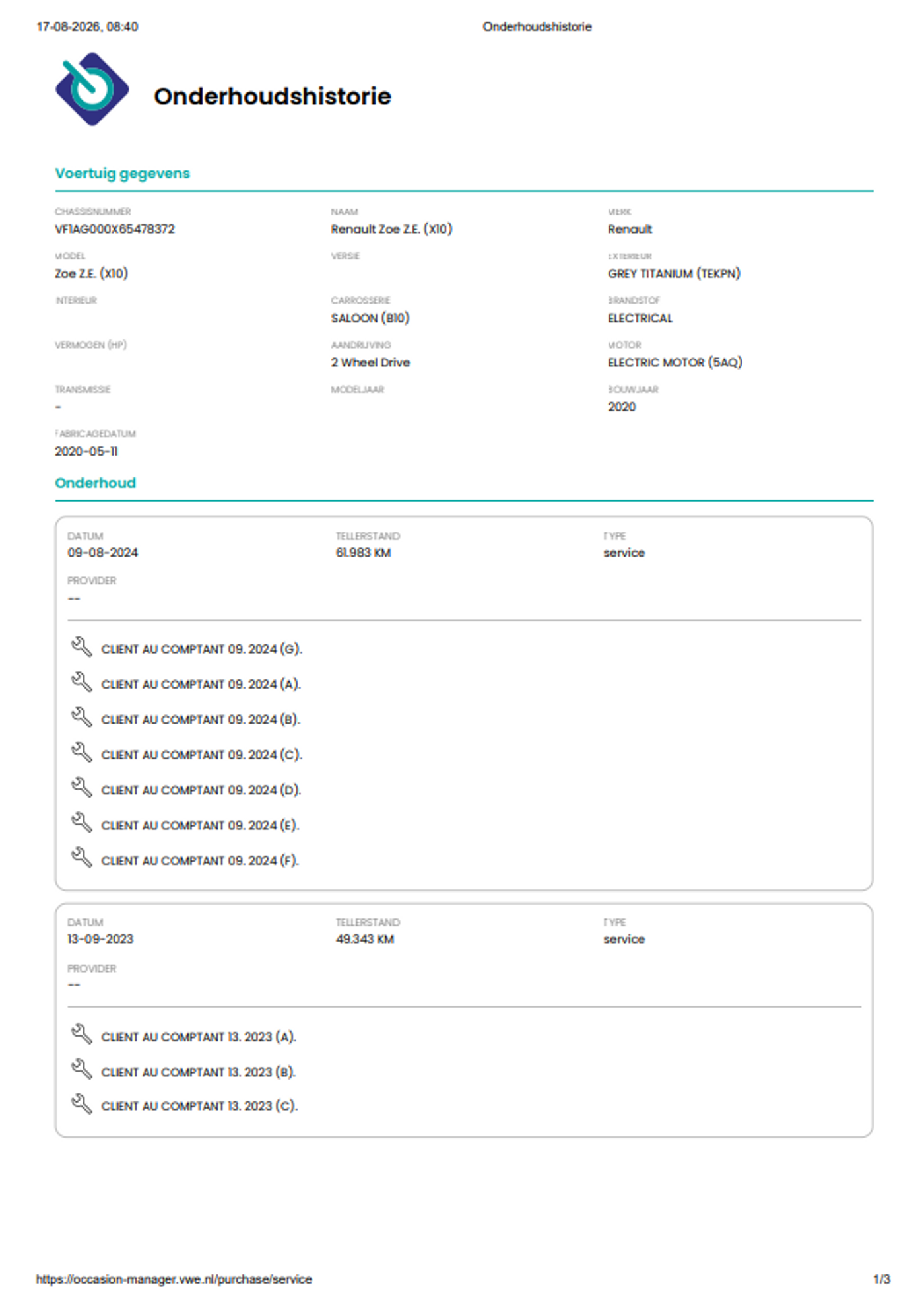Click wrench icon beside 09. 2024 (A)

pyautogui.click(x=81, y=682)
